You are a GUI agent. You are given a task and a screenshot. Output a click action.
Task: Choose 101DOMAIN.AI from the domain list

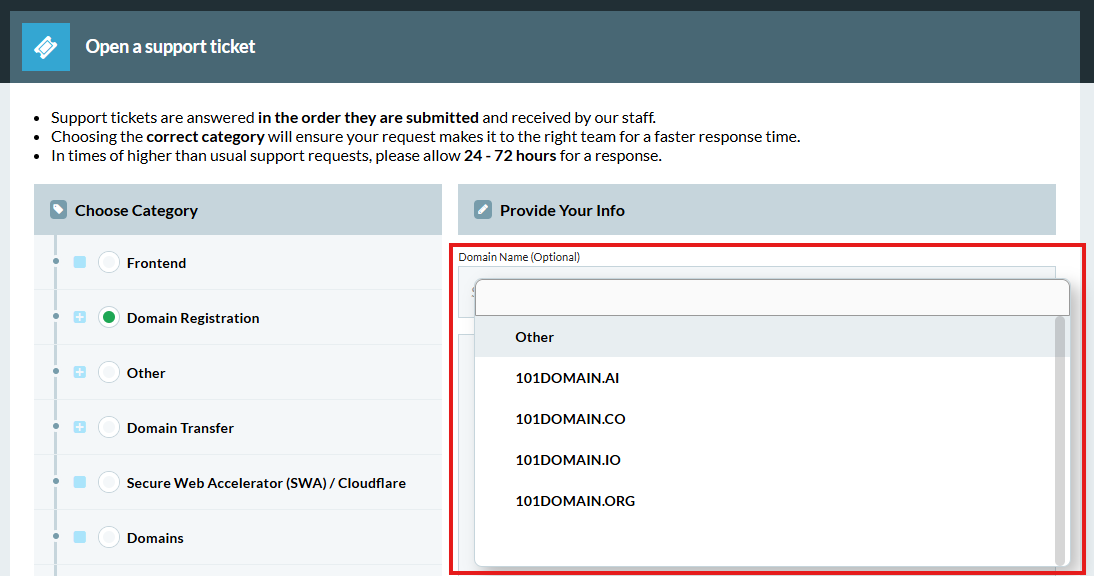(x=570, y=378)
